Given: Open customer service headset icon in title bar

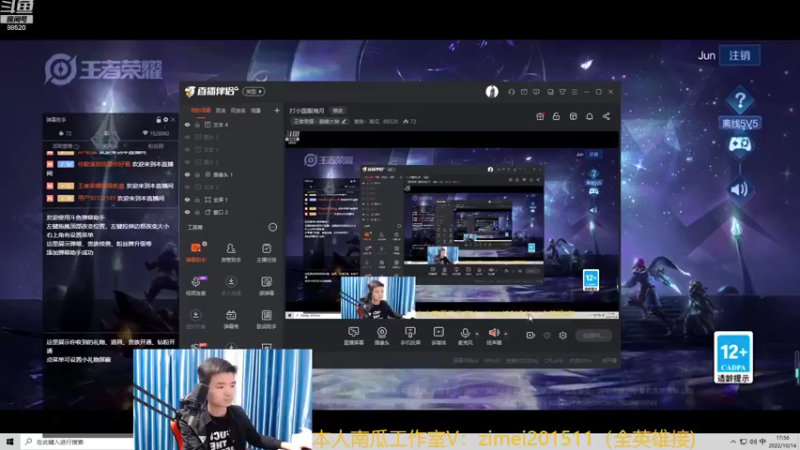Looking at the screenshot, I should (x=511, y=92).
